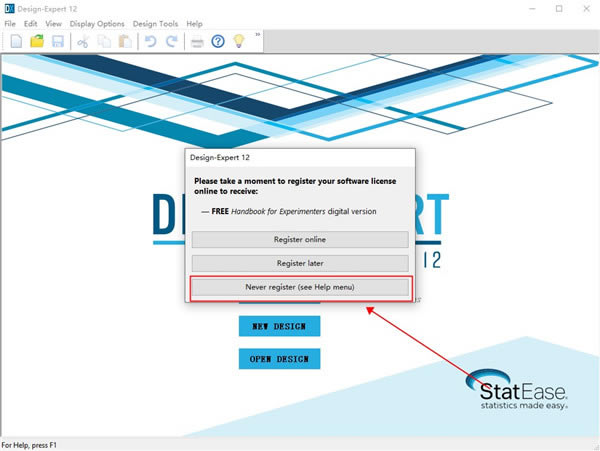Select Never register (see Help menu)
The height and width of the screenshot is (451, 600).
[x=300, y=287]
